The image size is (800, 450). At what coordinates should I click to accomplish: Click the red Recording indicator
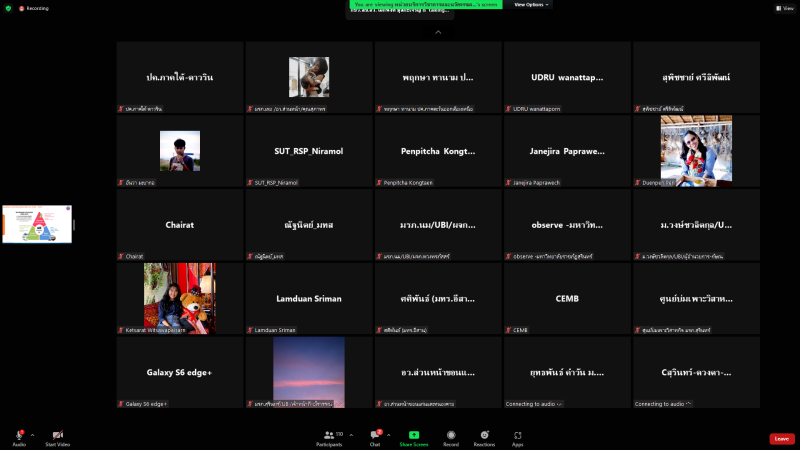coord(34,7)
